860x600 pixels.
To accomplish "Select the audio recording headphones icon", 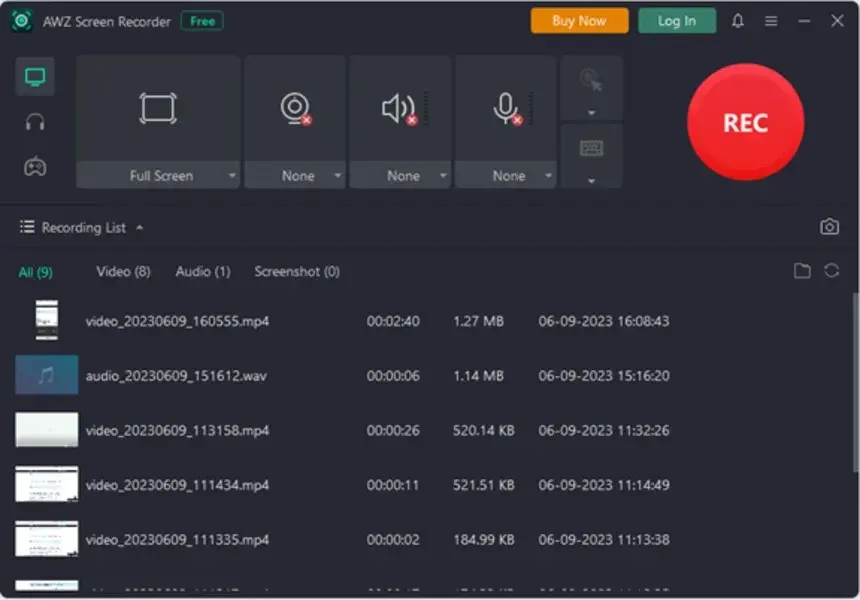I will (35, 122).
